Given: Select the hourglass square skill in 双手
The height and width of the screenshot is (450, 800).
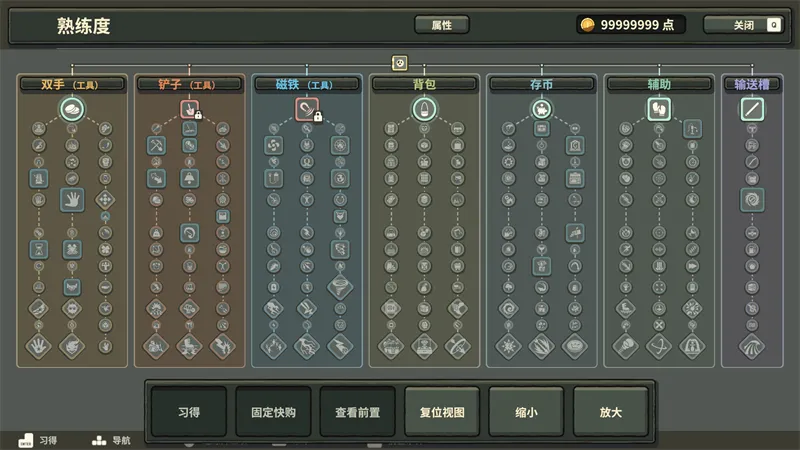Looking at the screenshot, I should tap(39, 249).
